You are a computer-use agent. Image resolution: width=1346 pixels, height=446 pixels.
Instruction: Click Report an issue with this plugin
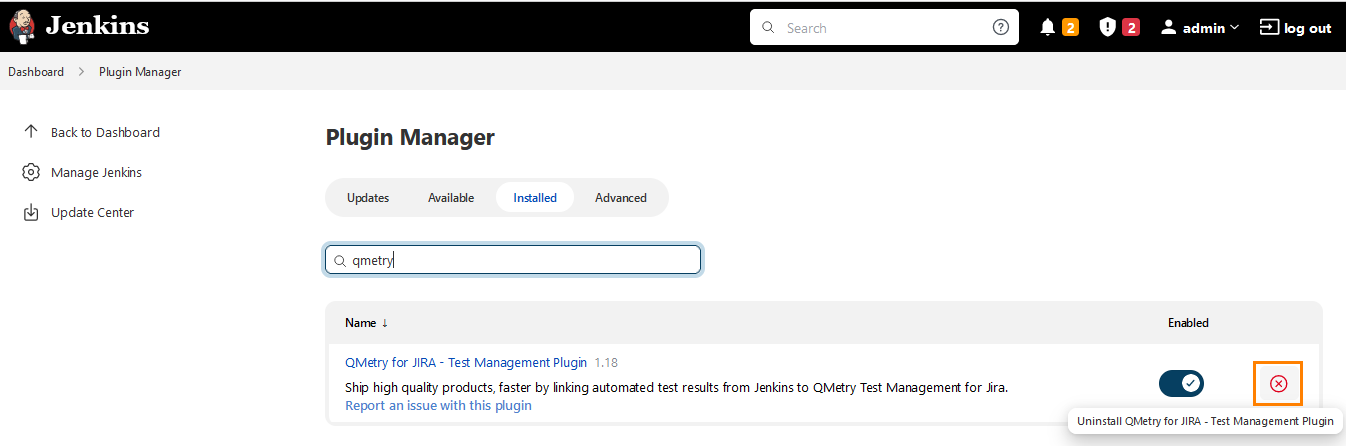point(438,406)
